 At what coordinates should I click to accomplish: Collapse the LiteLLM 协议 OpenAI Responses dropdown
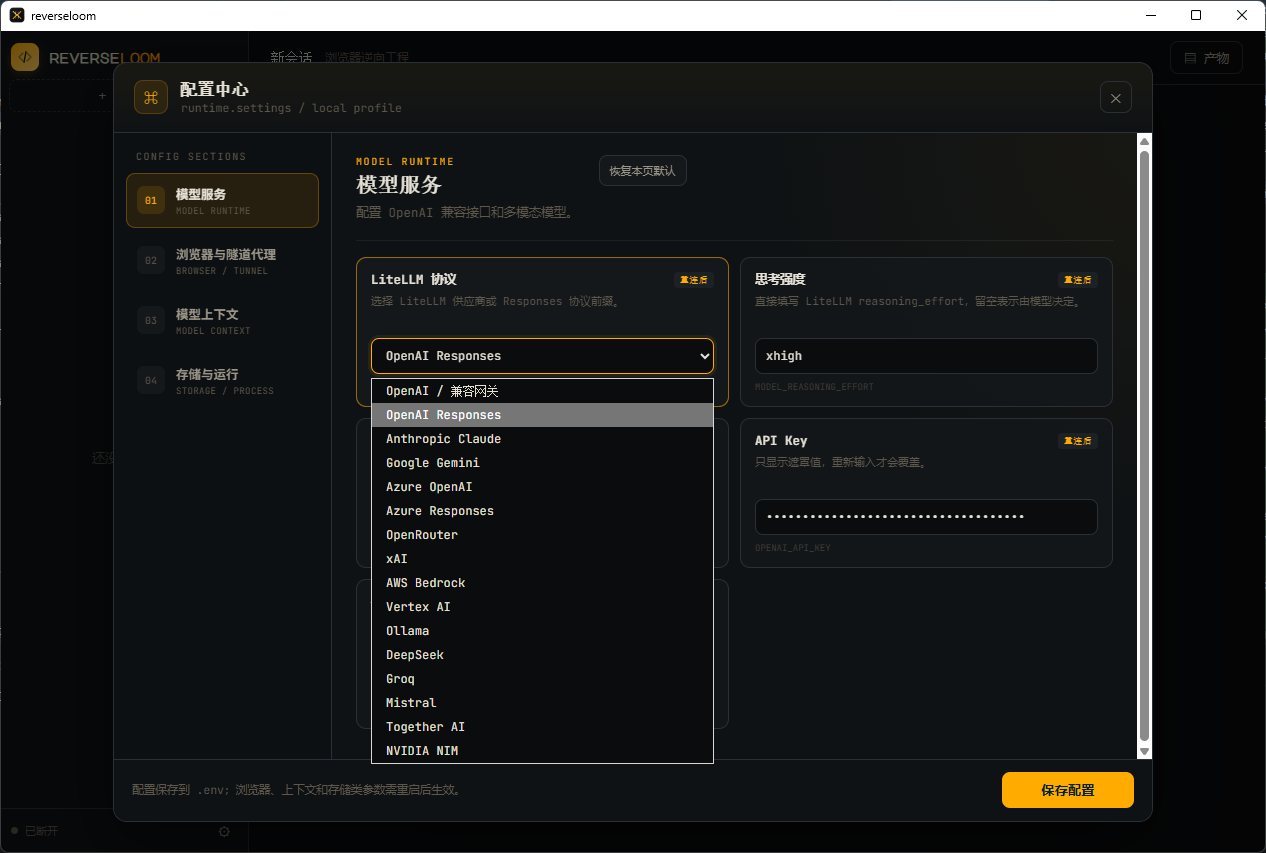tap(542, 356)
